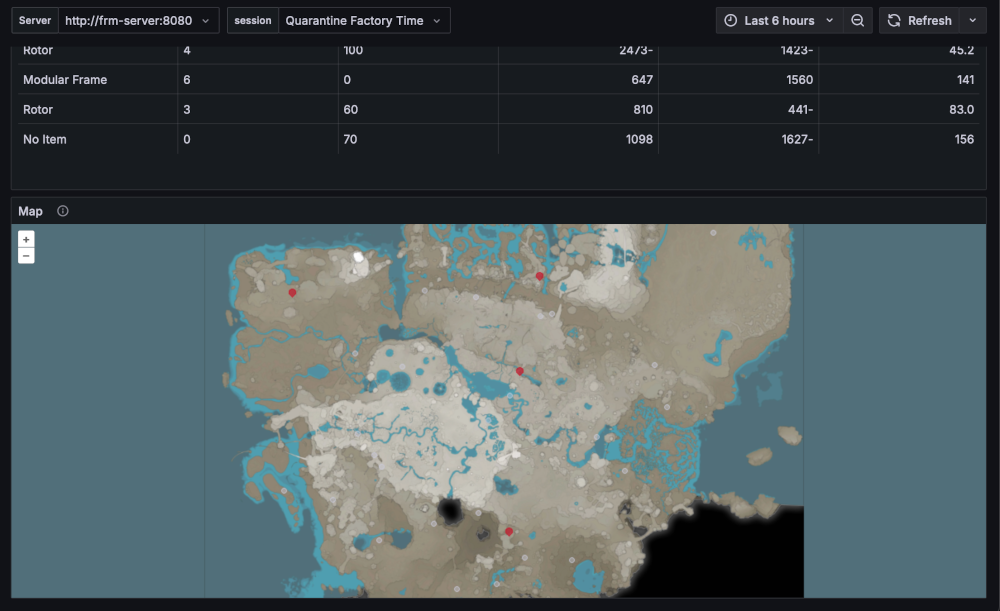1000x611 pixels.
Task: Zoom out the time range with magnifier icon
Action: coord(858,20)
